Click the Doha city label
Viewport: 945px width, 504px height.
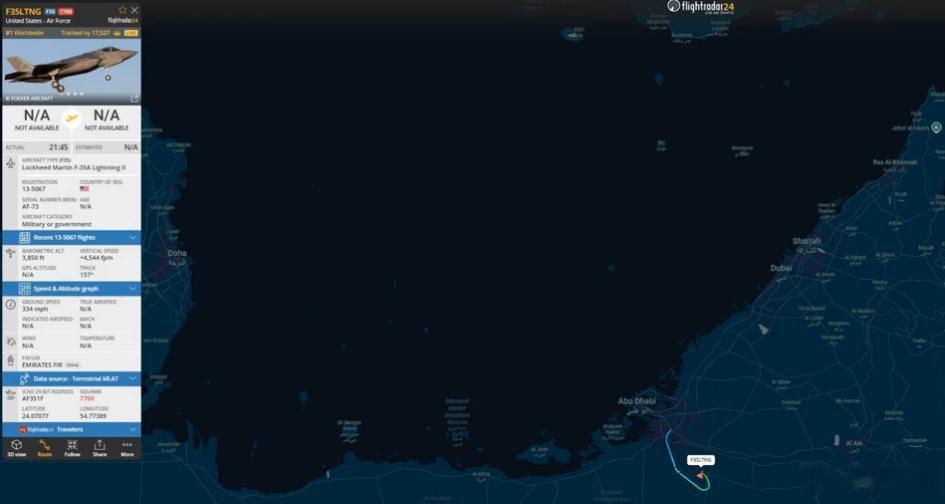pyautogui.click(x=177, y=253)
